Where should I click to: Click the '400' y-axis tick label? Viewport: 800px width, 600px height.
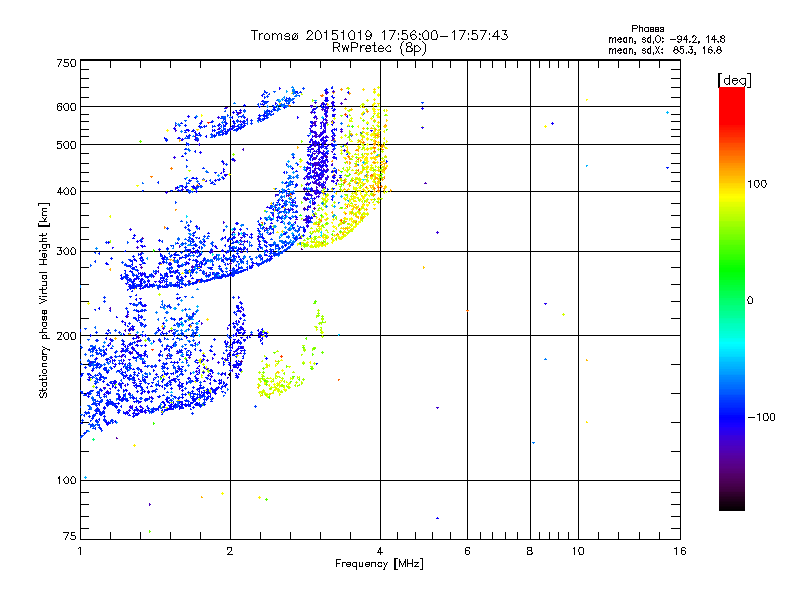pyautogui.click(x=66, y=191)
